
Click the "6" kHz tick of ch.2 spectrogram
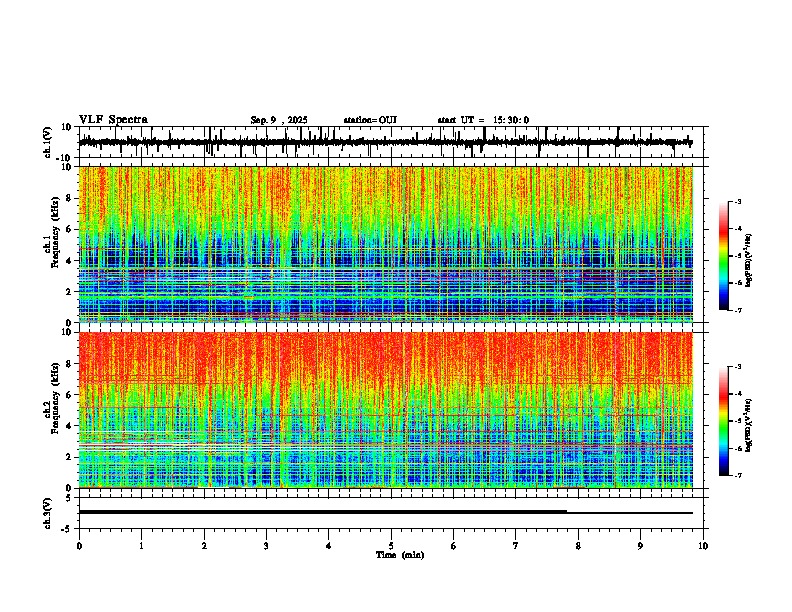(x=70, y=395)
